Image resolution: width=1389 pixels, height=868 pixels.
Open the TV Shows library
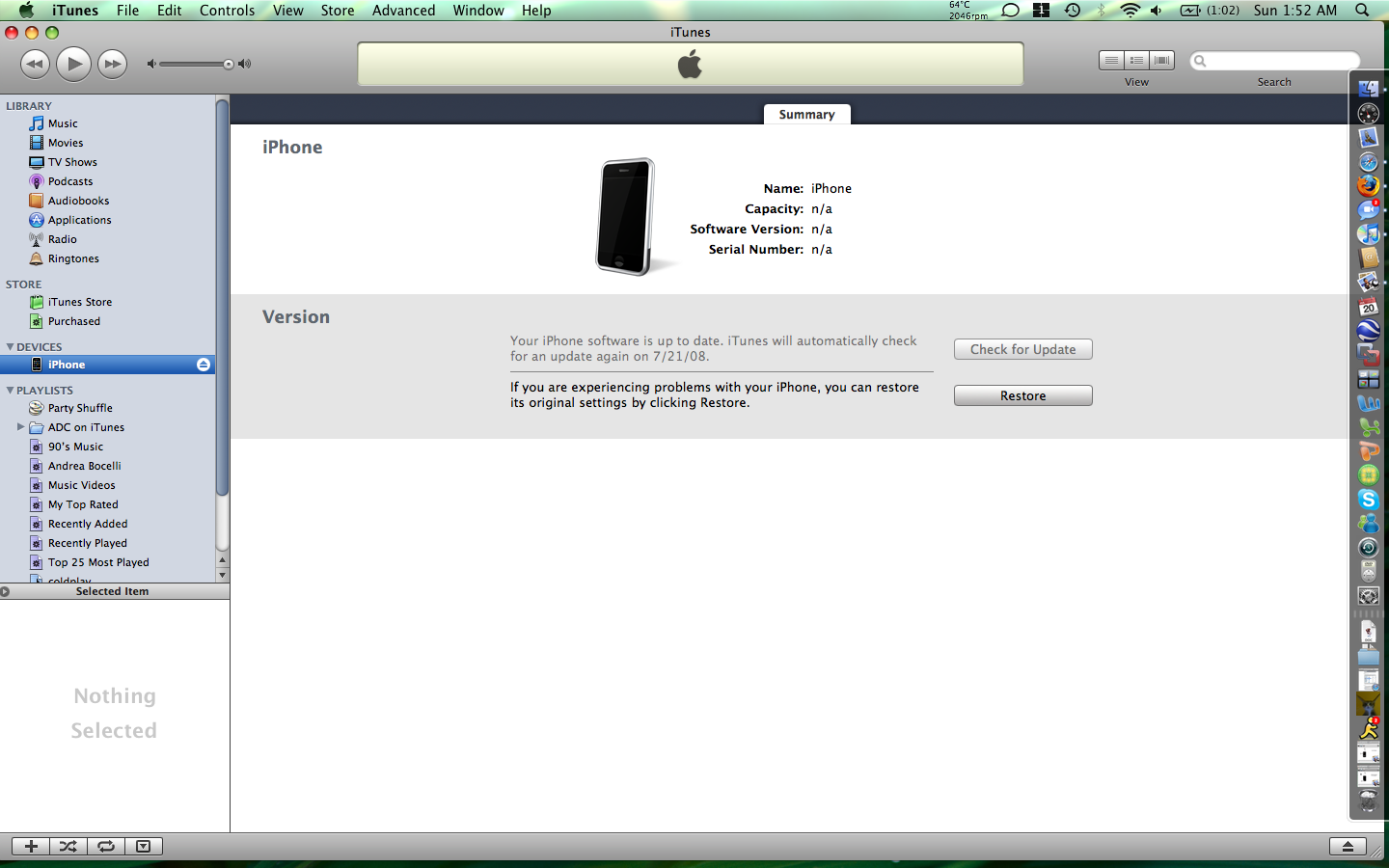(x=72, y=162)
